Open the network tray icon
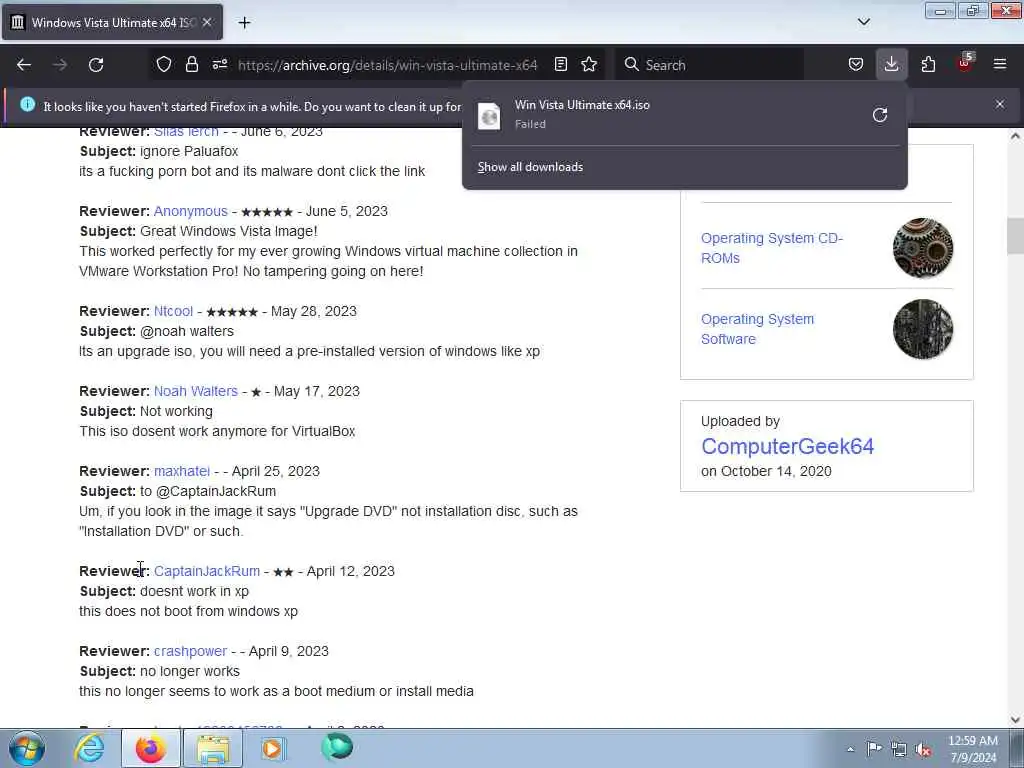 point(899,749)
